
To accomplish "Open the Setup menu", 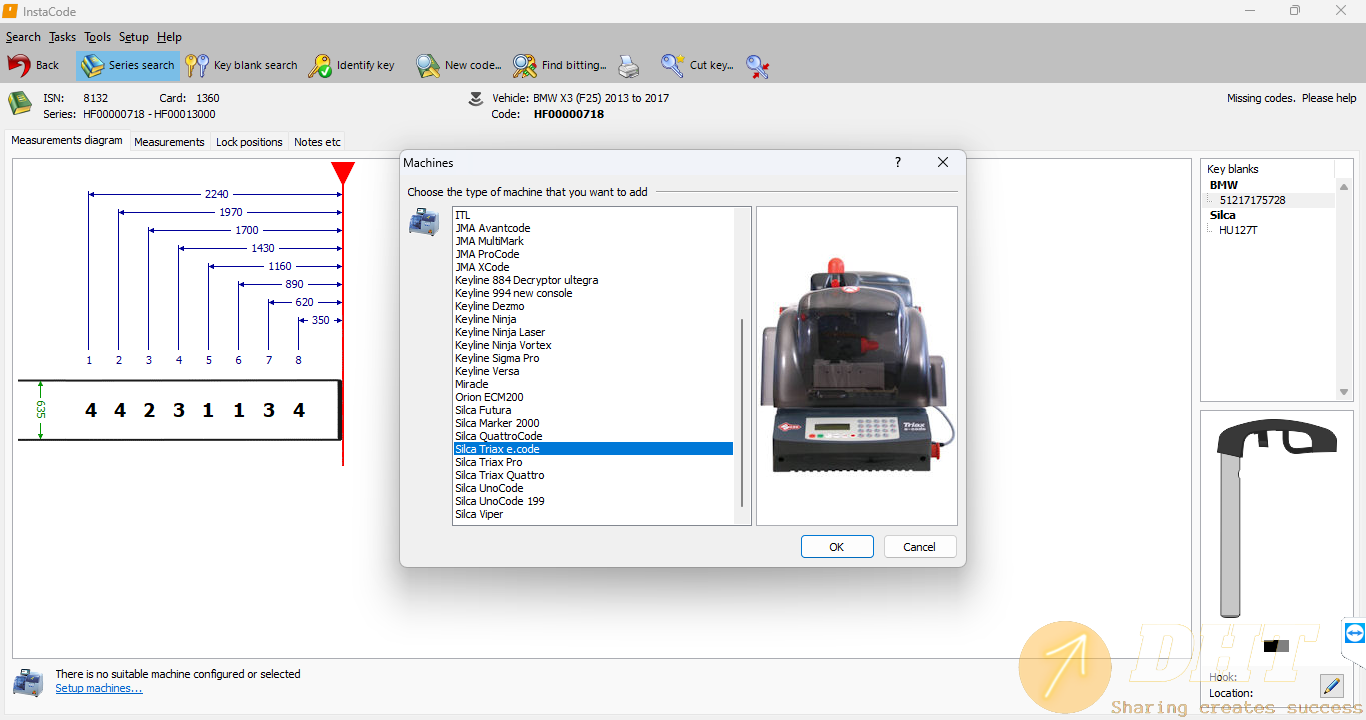I will point(134,37).
